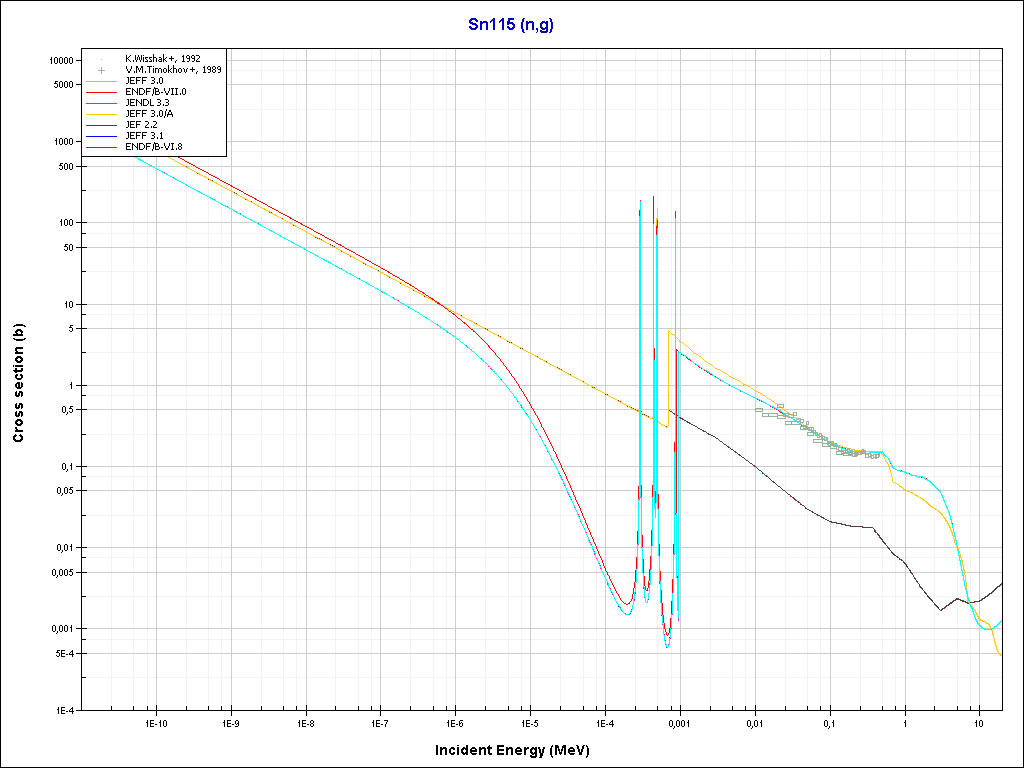Click the K.Wisshak marker symbol in legend
1024x768 pixels.
[101, 59]
